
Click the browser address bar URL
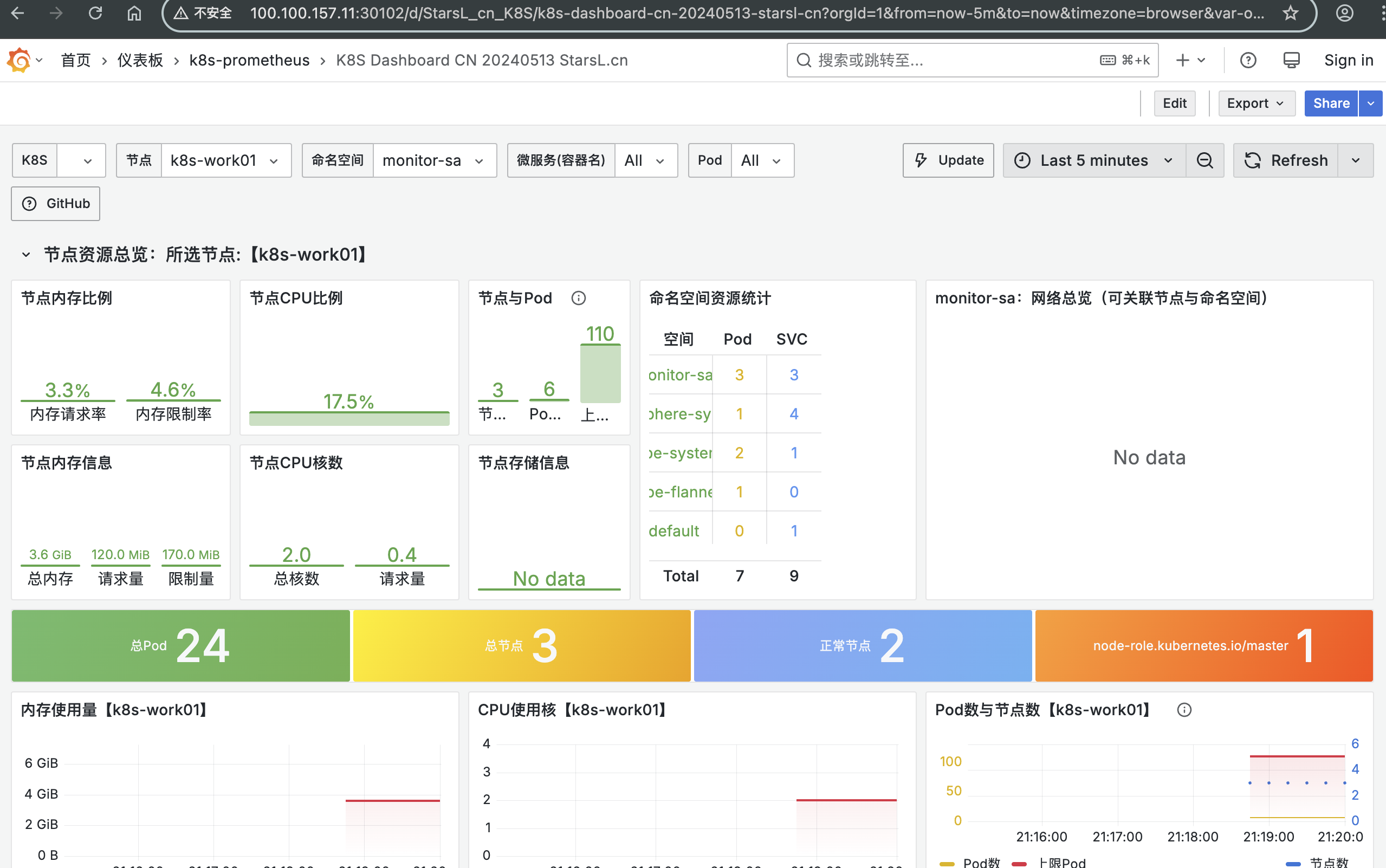point(756,12)
